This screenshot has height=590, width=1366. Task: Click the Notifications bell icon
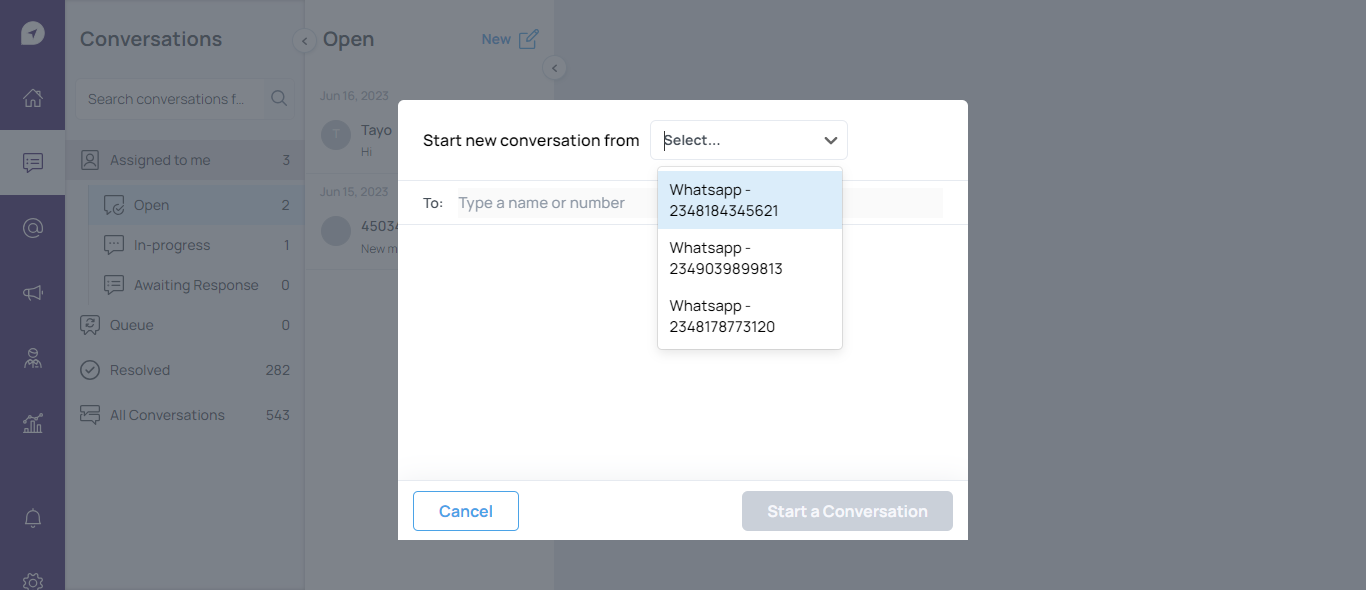coord(33,518)
